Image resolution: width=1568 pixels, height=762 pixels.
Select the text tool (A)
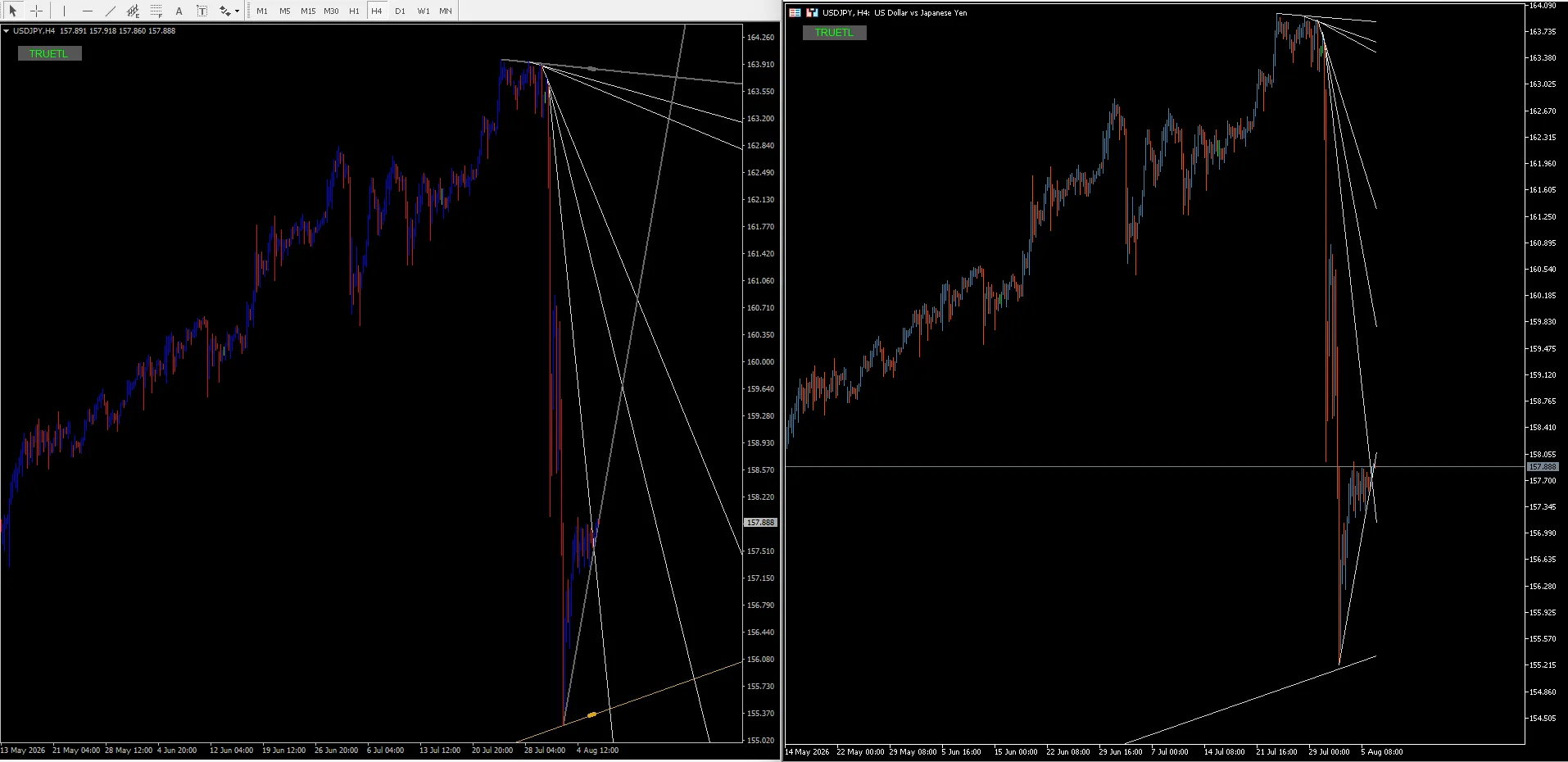[x=179, y=11]
